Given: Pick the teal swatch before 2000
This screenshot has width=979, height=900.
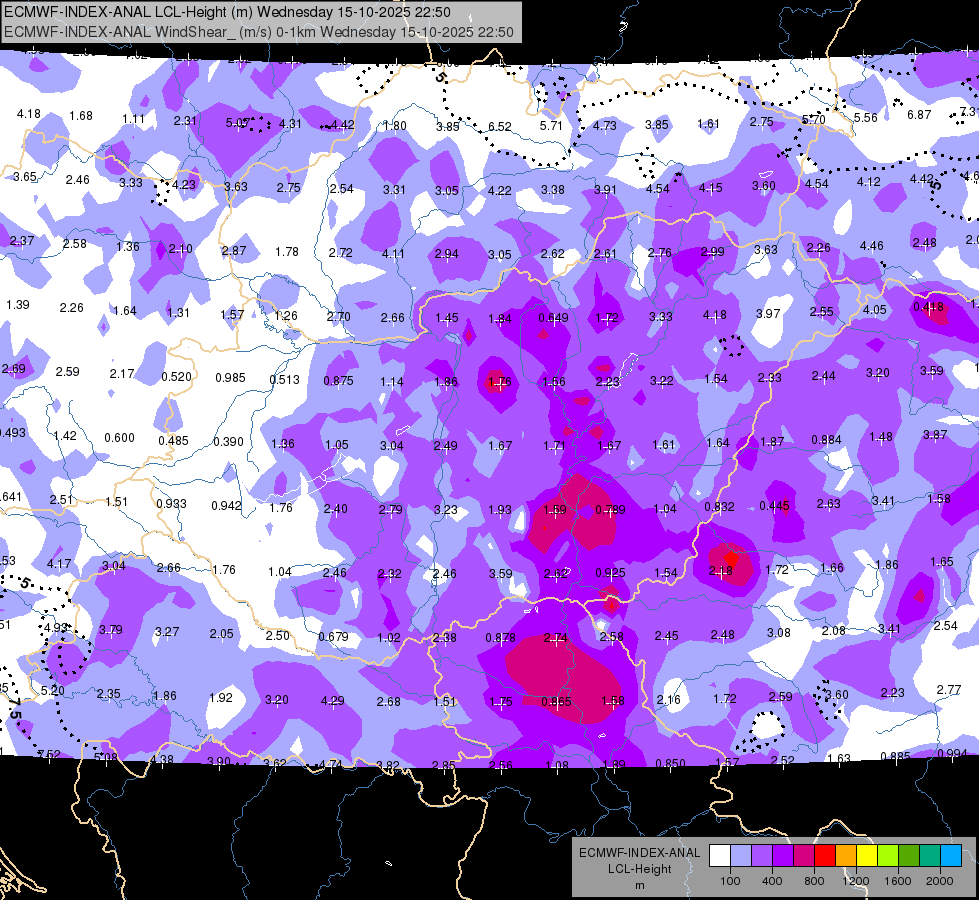Looking at the screenshot, I should [x=930, y=856].
